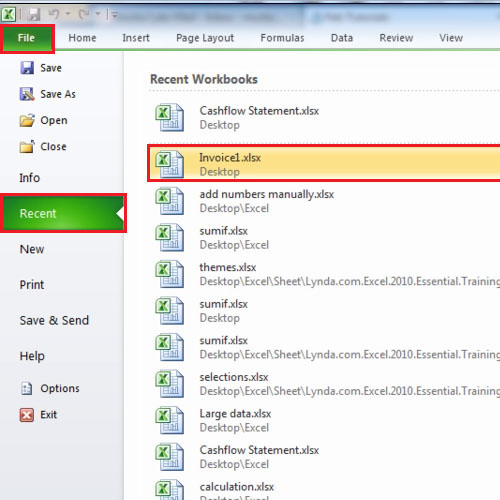Click workbook icon beside themes.xlsx
500x500 pixels.
(169, 274)
